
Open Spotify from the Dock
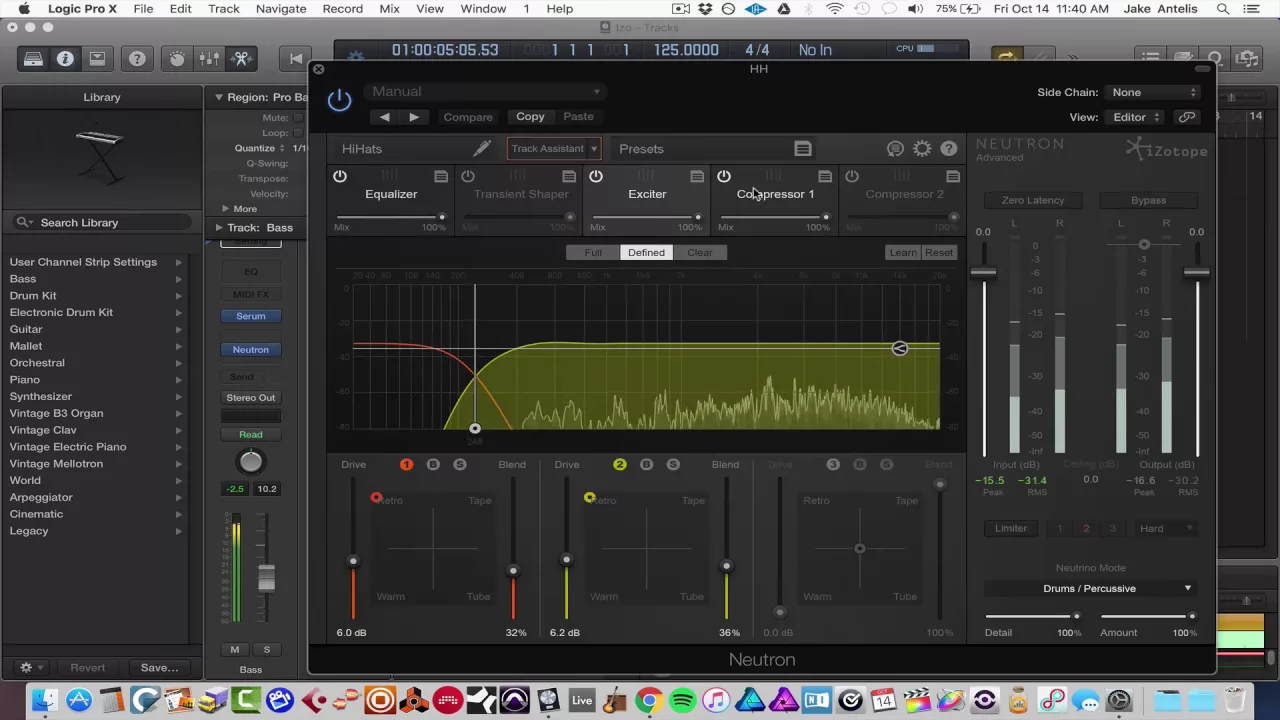[682, 700]
